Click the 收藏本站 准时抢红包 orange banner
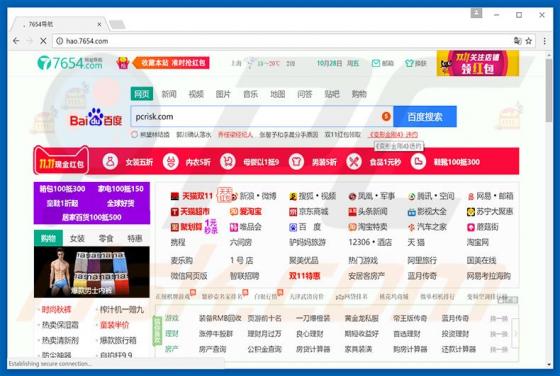Image resolution: width=560 pixels, height=376 pixels. coord(171,63)
